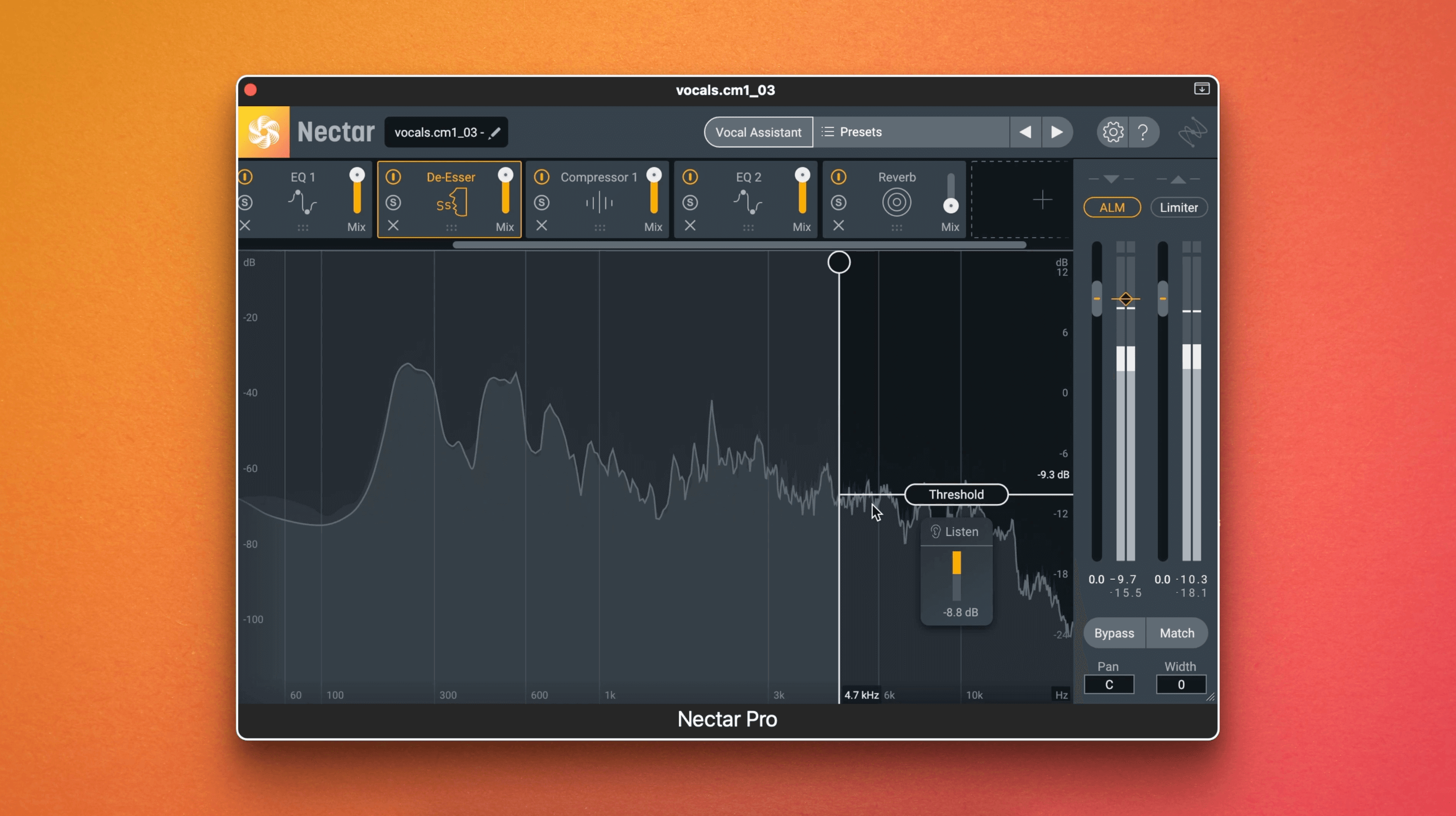
Task: Click the window resize grip corner
Action: click(x=1210, y=697)
